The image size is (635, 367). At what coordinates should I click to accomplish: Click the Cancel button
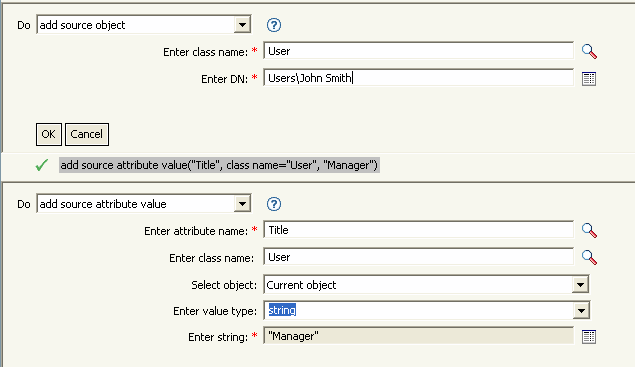[x=87, y=134]
